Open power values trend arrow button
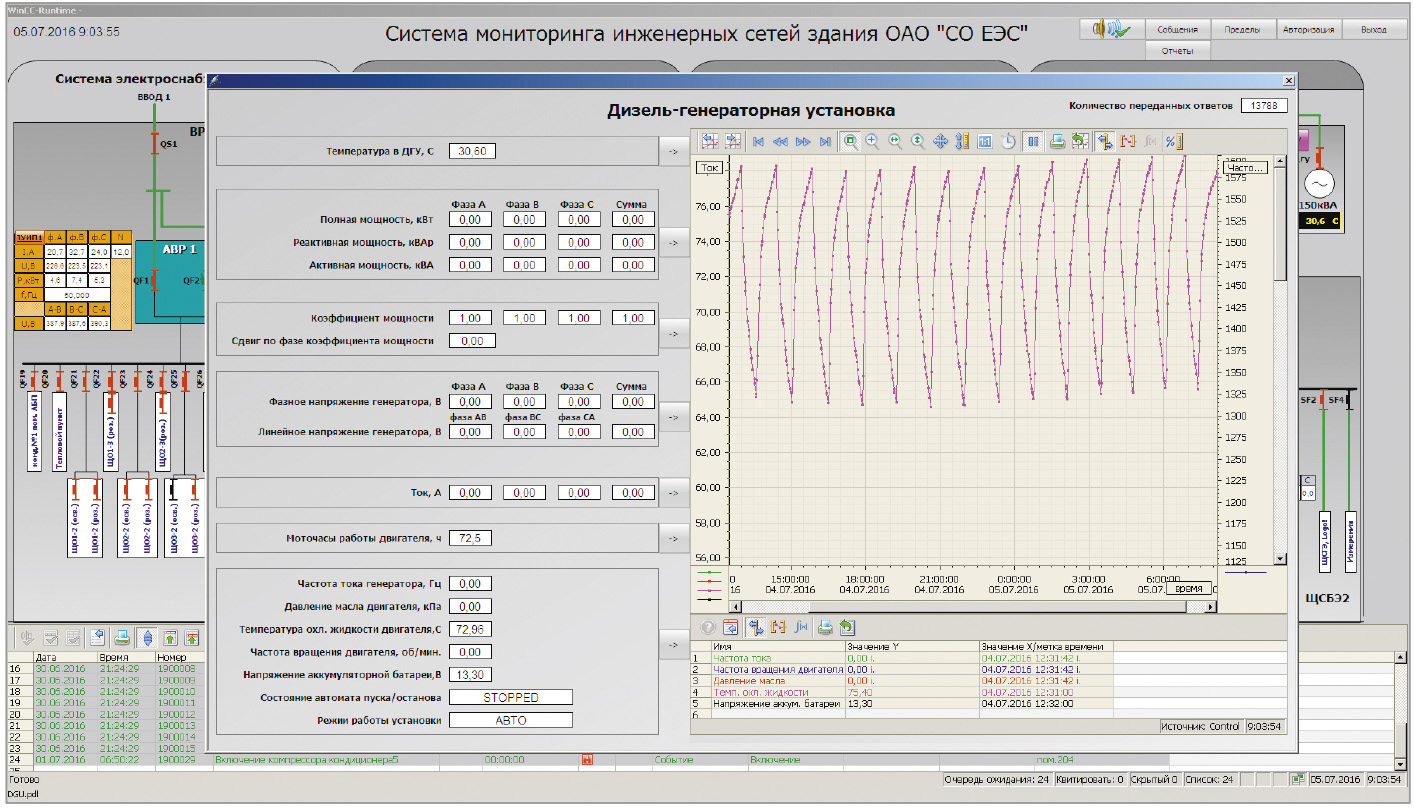1414x808 pixels. click(x=673, y=241)
